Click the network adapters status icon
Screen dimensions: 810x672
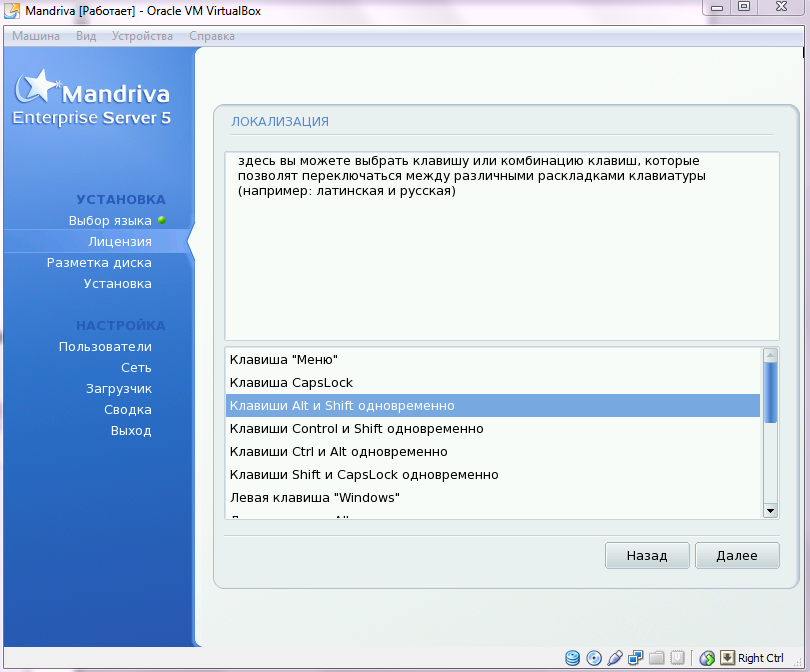pyautogui.click(x=635, y=658)
